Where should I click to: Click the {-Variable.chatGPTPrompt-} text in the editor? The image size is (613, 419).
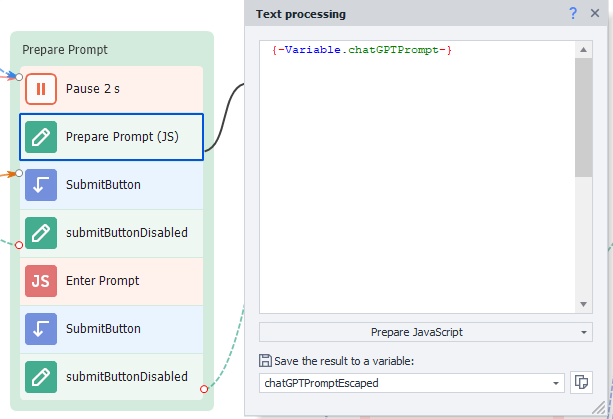[362, 50]
